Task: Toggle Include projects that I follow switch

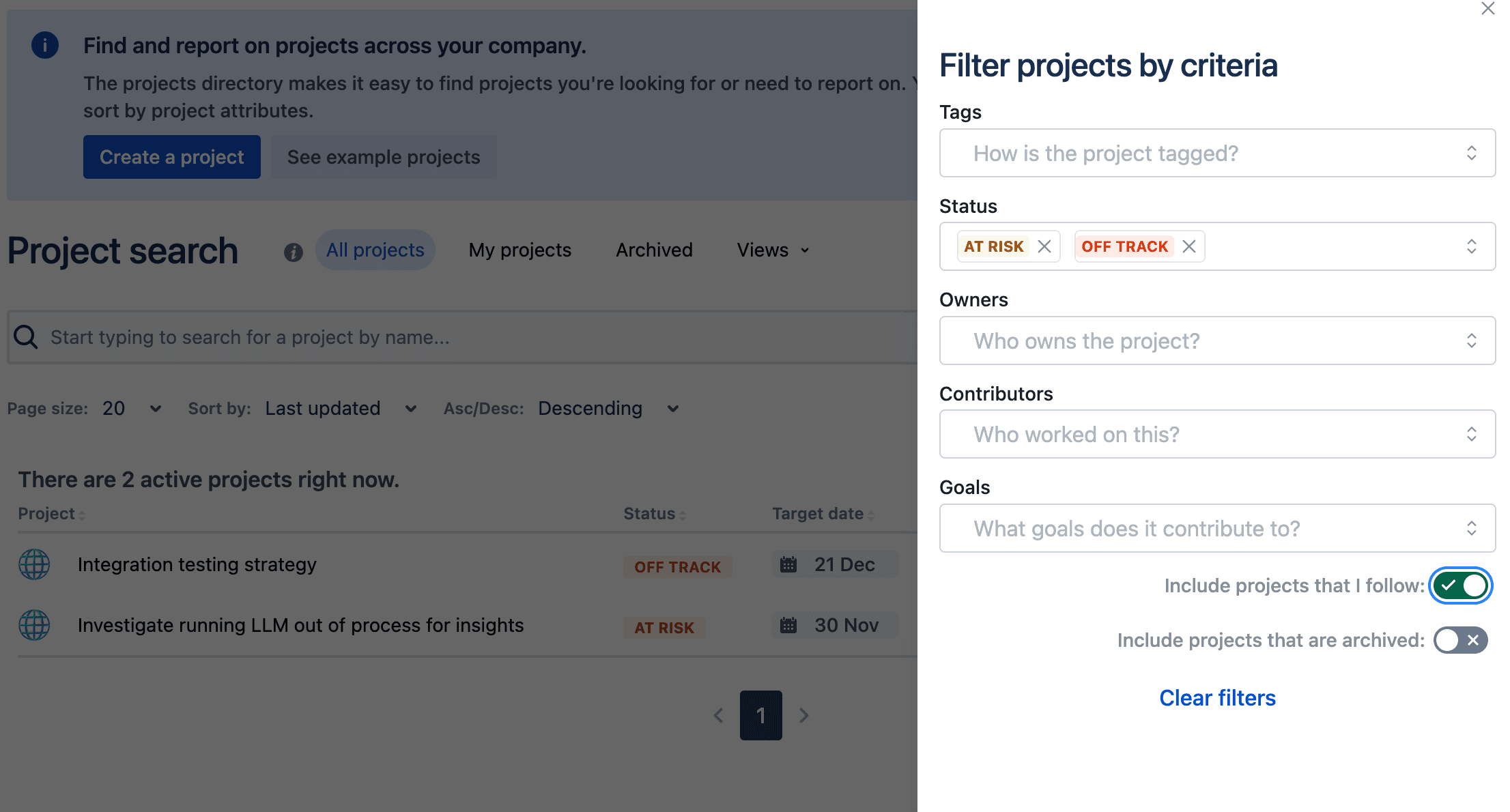Action: pyautogui.click(x=1460, y=585)
